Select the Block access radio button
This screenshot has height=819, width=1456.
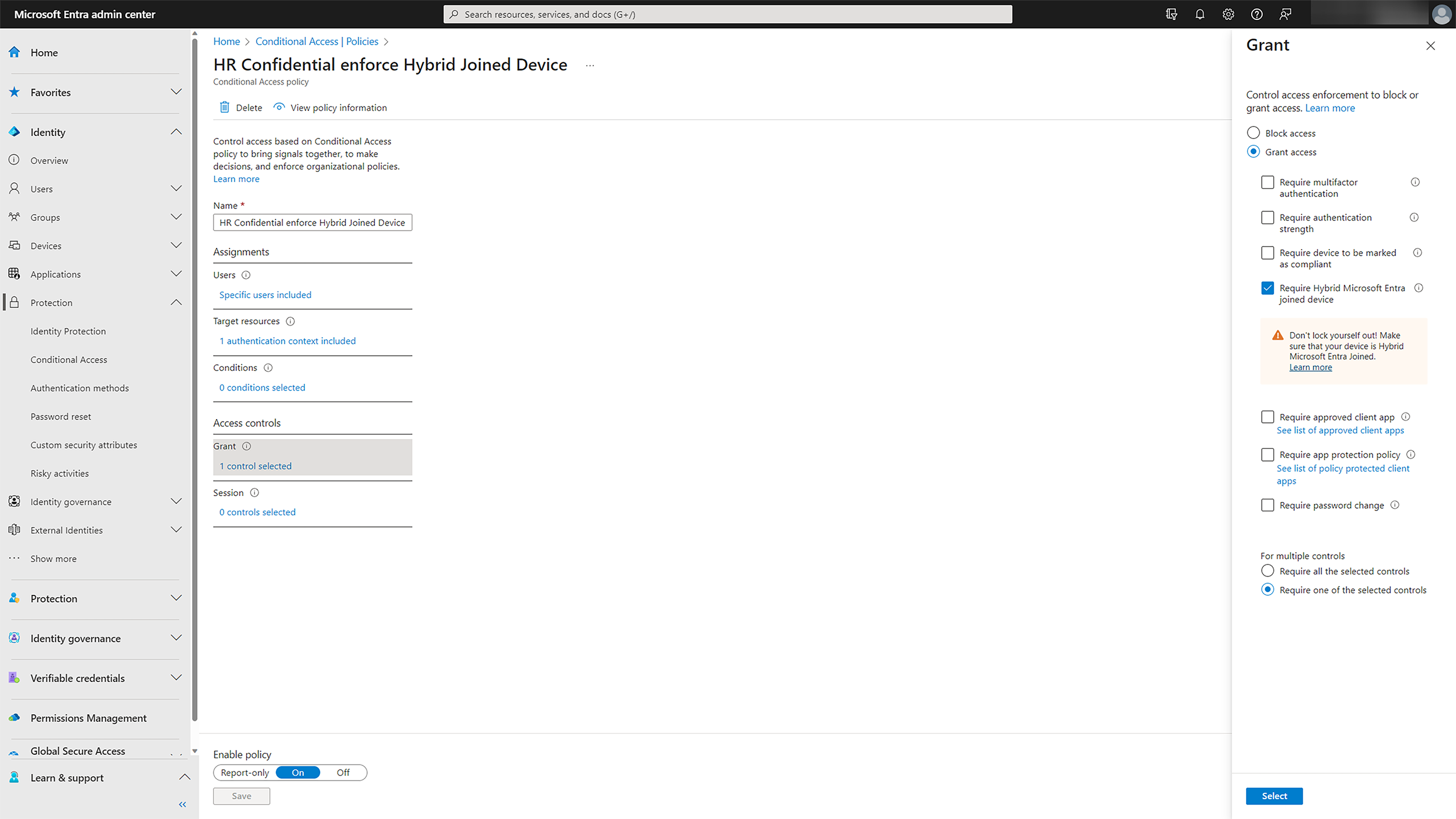(x=1253, y=133)
